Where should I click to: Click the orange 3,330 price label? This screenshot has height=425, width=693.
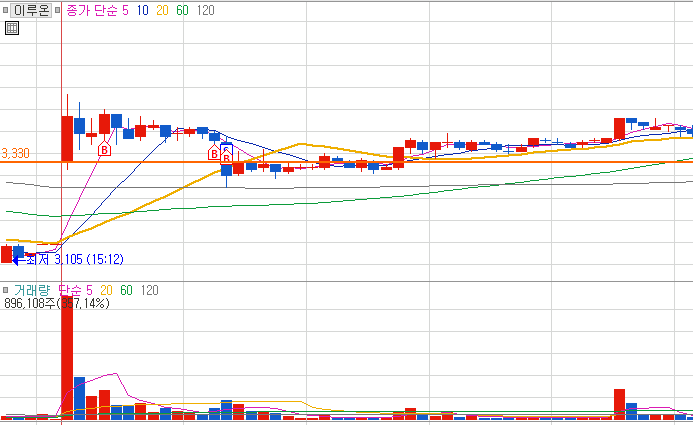(x=15, y=153)
